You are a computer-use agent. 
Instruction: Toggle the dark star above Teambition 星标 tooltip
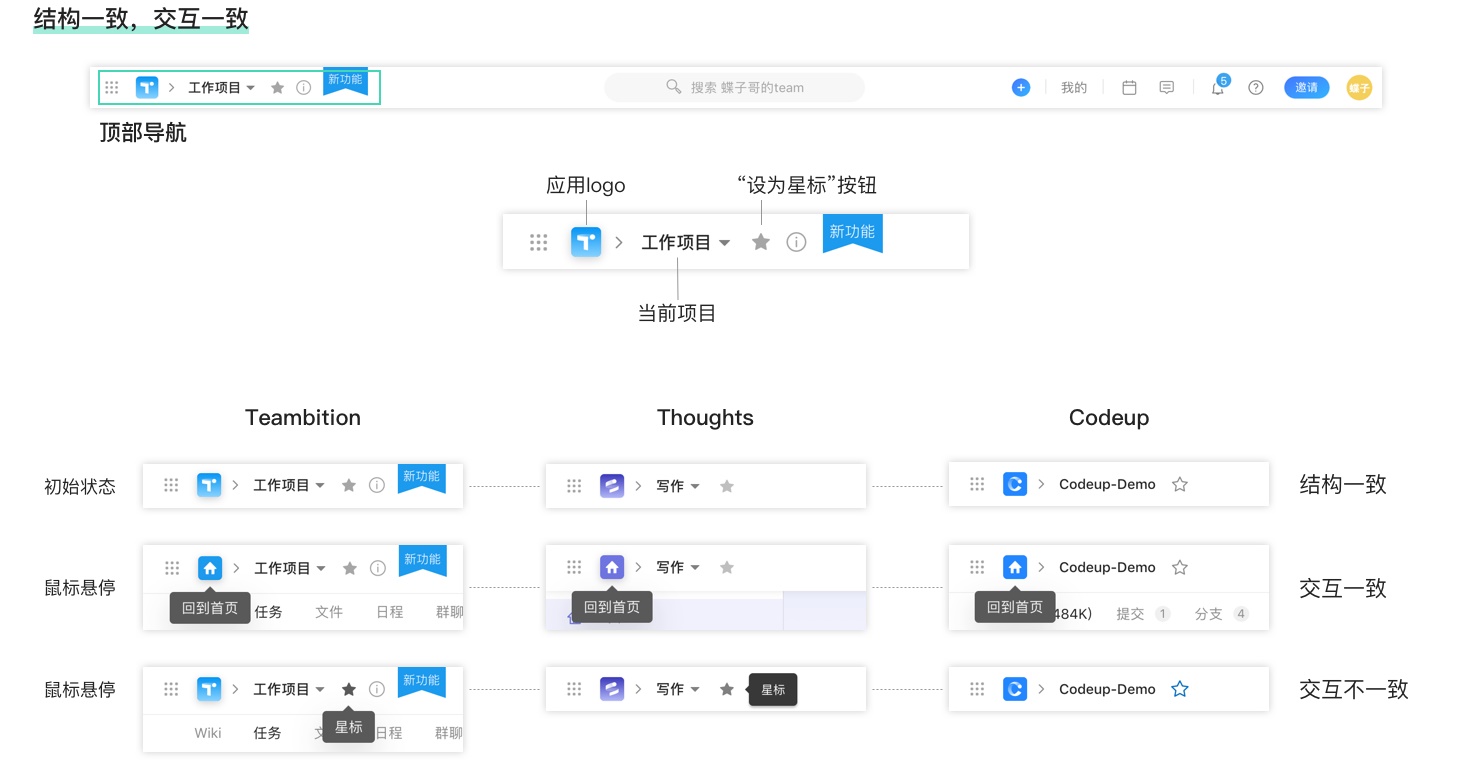pos(349,689)
